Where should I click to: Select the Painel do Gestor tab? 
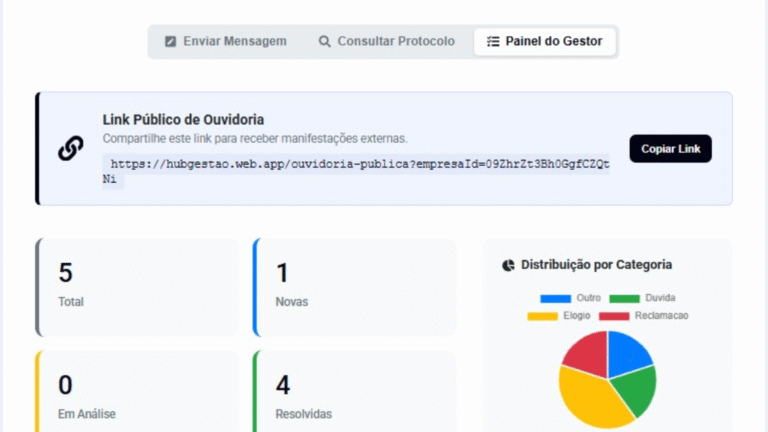[x=544, y=42]
